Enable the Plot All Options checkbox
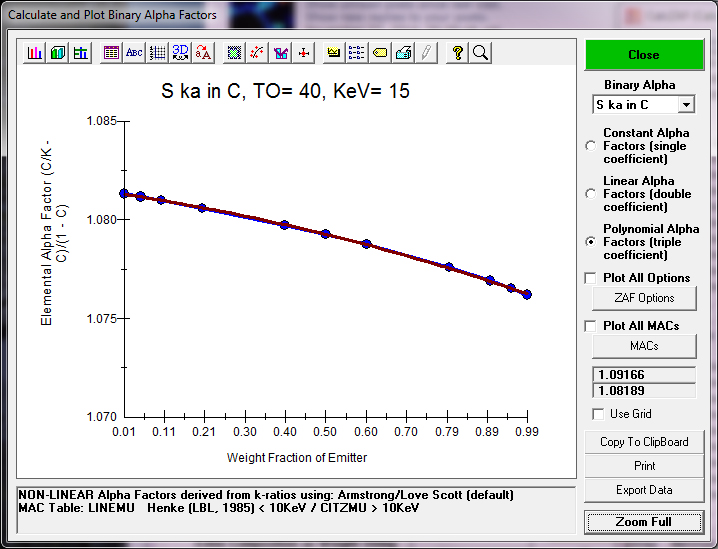 pyautogui.click(x=591, y=278)
